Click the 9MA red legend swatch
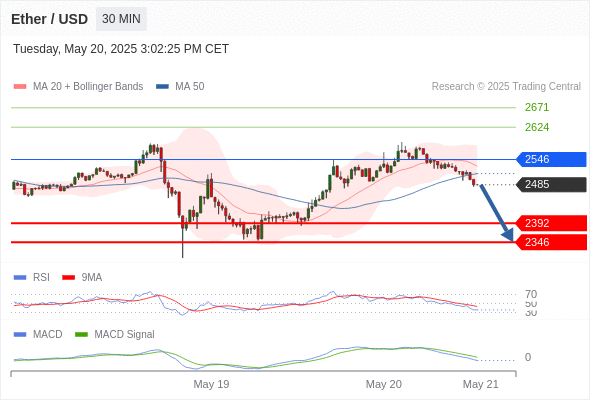This screenshot has height=400, width=590. 68,278
